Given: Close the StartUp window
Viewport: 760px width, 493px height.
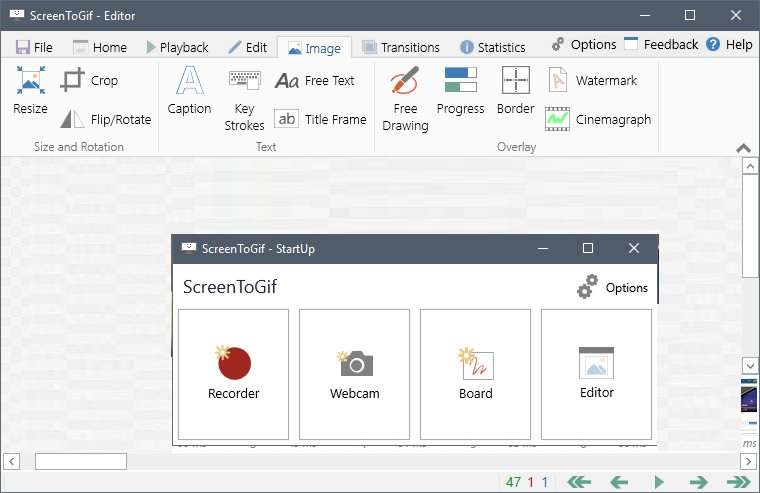Looking at the screenshot, I should 633,249.
